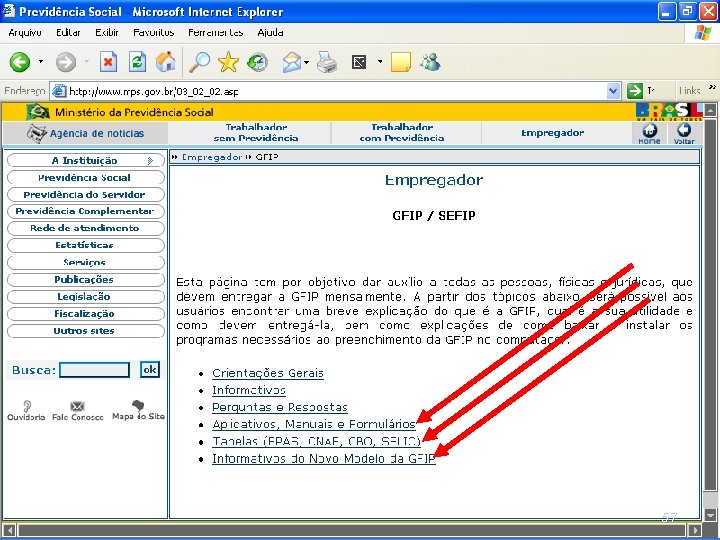Click the History clock icon
The image size is (720, 540).
tap(257, 62)
